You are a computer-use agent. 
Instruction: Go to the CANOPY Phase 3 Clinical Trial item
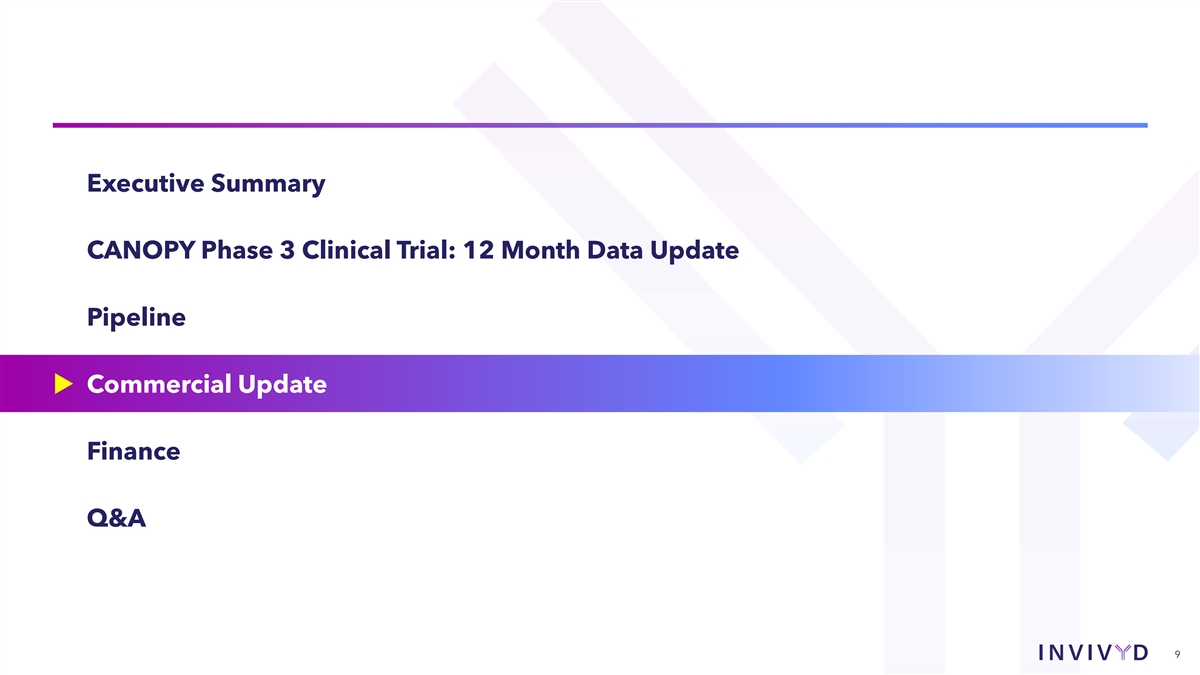(412, 251)
